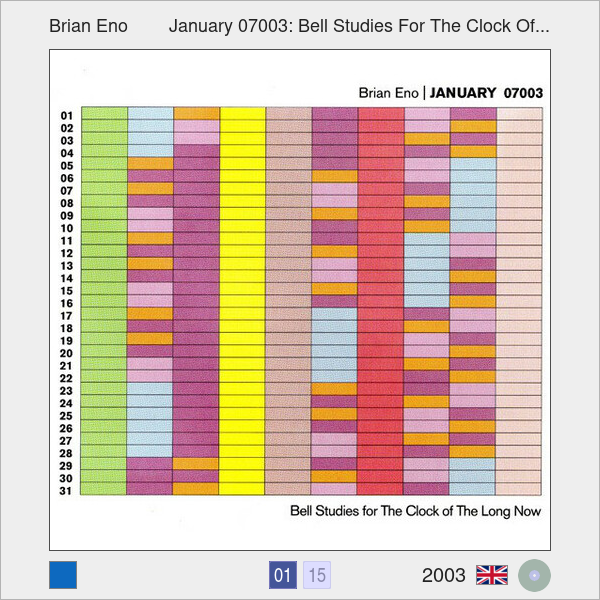
Task: Click row number 31 on the cover
Action: click(x=66, y=490)
